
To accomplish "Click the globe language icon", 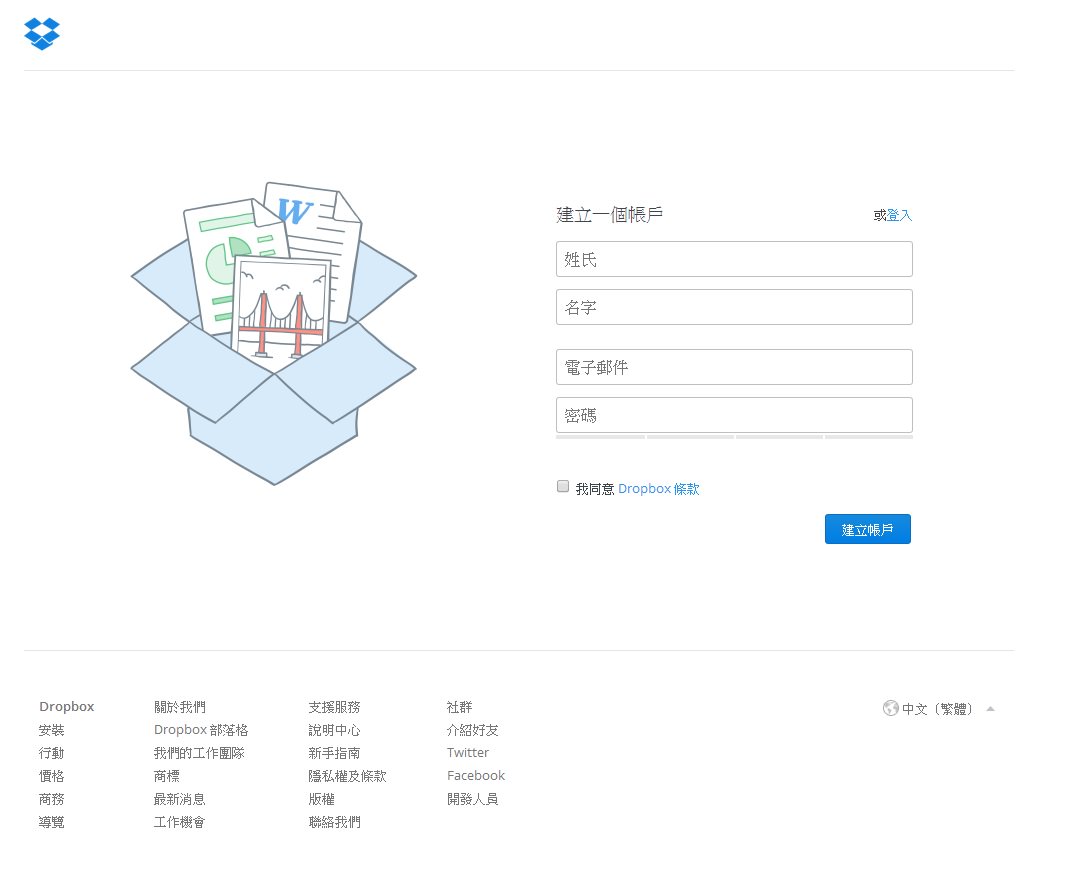I will [890, 708].
